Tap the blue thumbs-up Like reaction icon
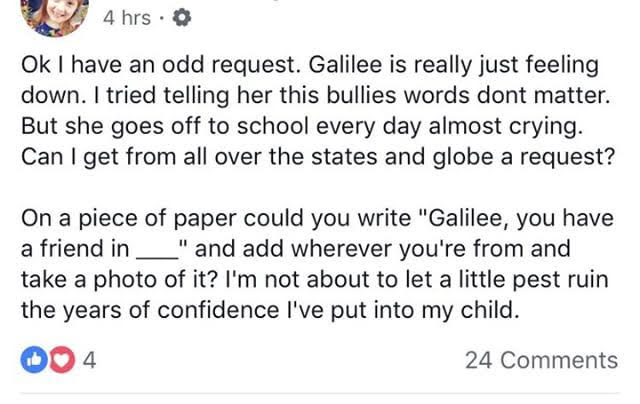The image size is (640, 404). tap(34, 360)
